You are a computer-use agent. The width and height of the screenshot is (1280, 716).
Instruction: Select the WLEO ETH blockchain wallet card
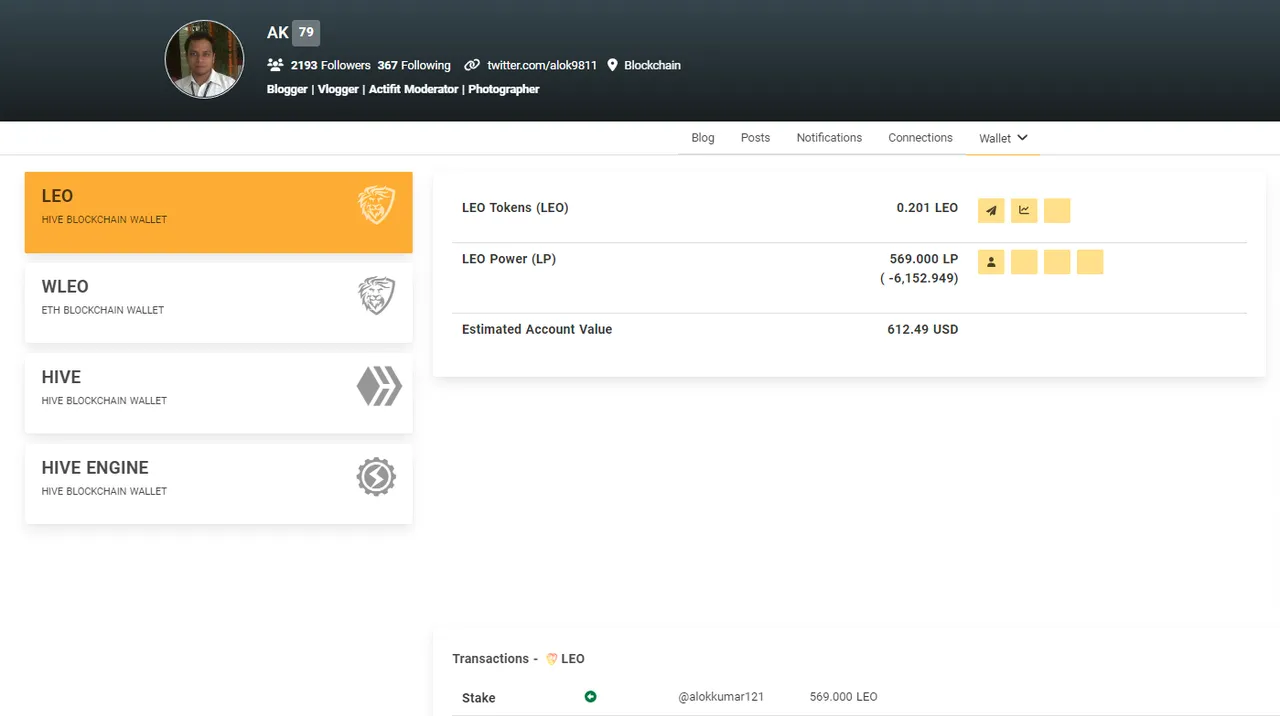pos(219,303)
